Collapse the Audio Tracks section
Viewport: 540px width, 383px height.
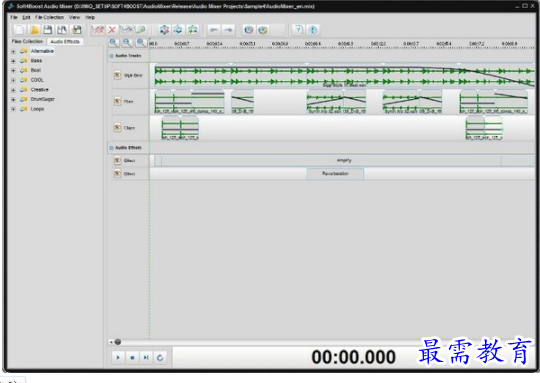pos(111,56)
